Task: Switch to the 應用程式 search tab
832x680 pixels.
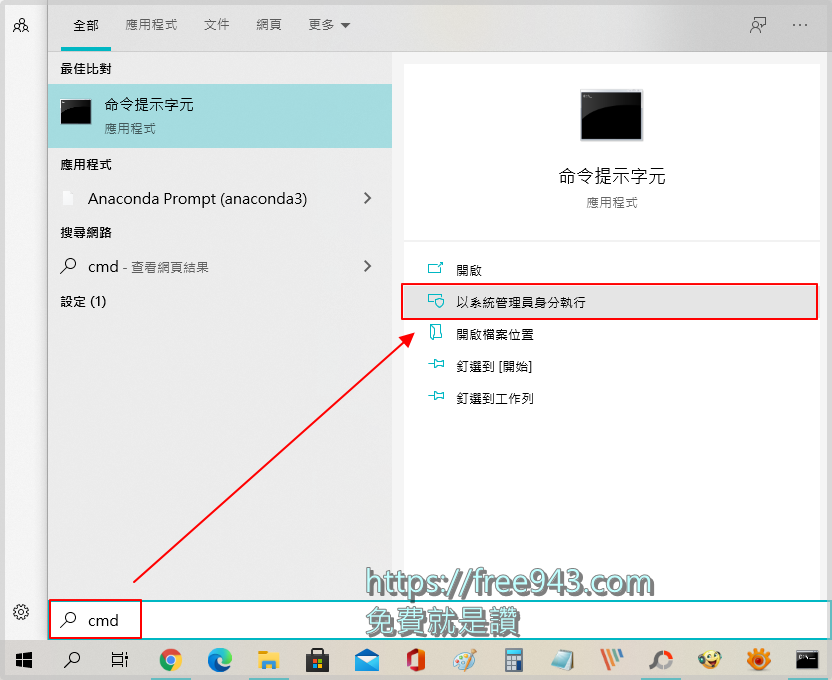Action: coord(151,25)
